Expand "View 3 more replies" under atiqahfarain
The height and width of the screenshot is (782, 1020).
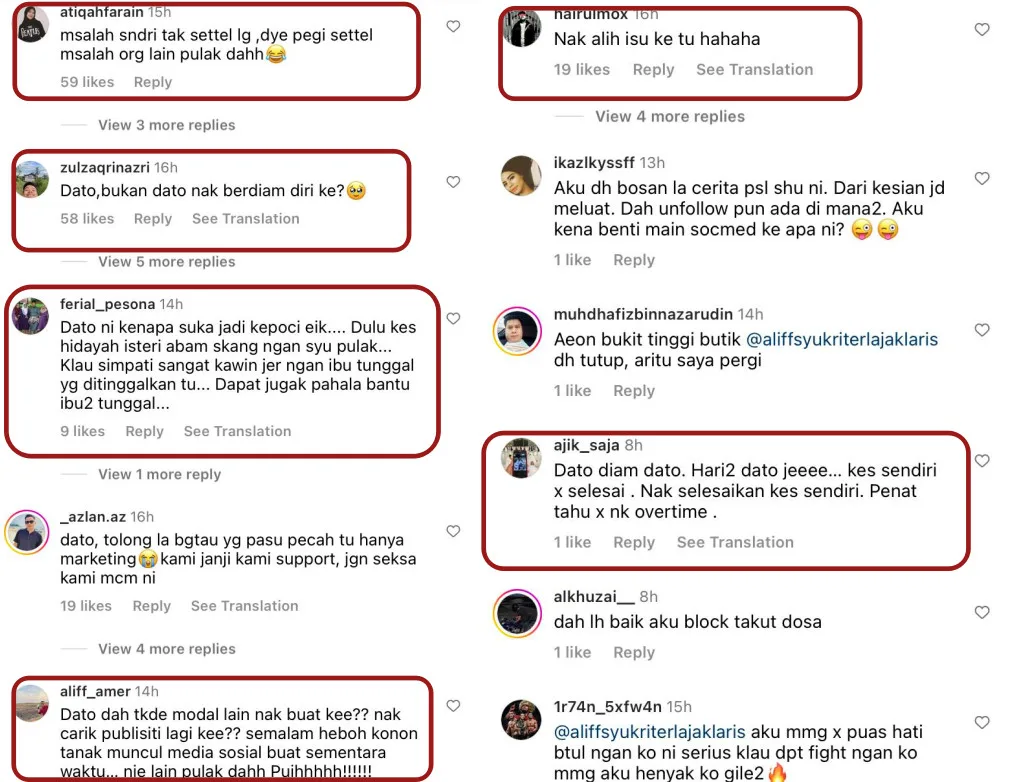tap(166, 125)
